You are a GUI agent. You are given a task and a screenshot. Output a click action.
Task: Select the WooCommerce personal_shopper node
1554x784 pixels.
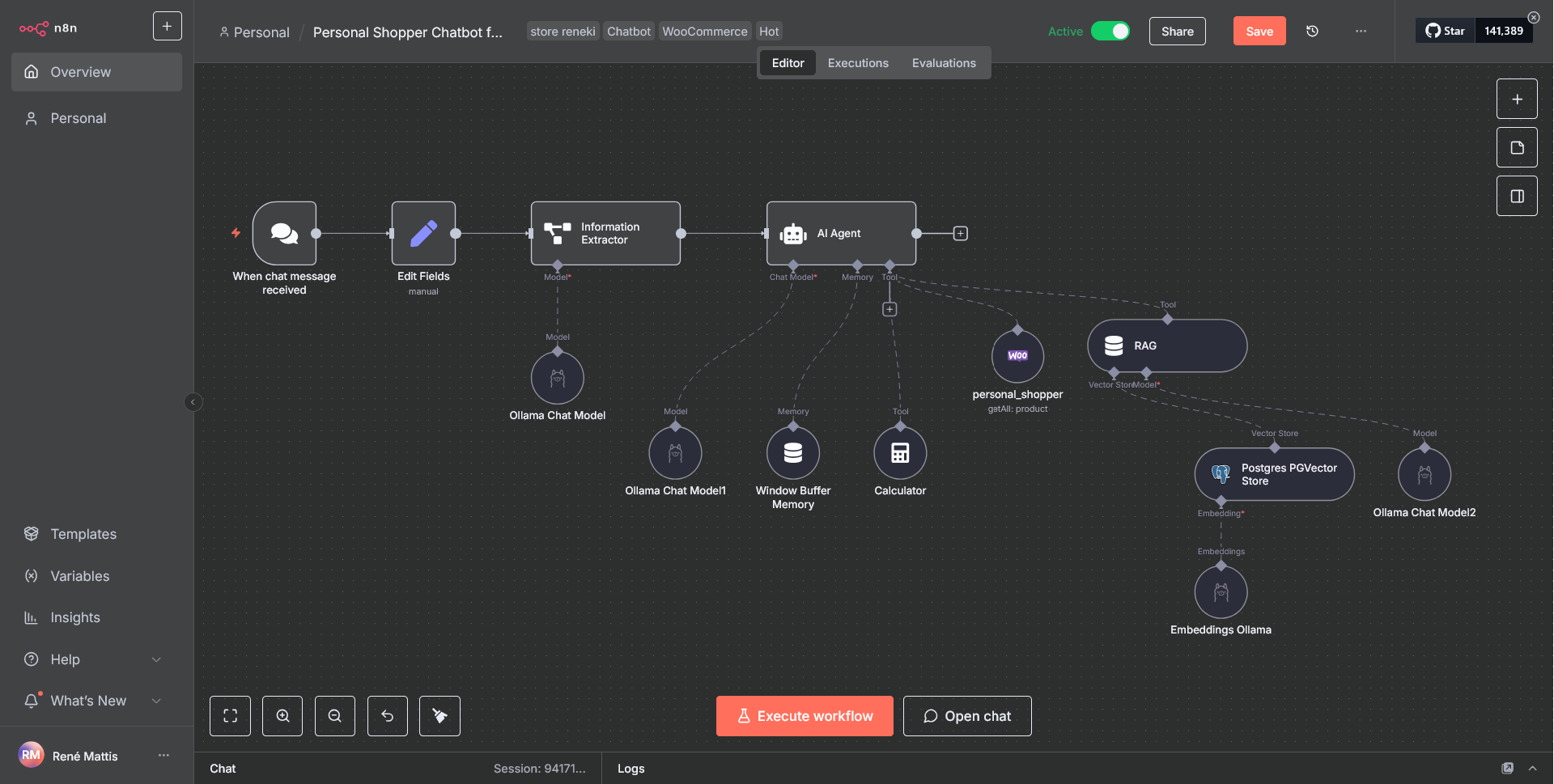1017,356
